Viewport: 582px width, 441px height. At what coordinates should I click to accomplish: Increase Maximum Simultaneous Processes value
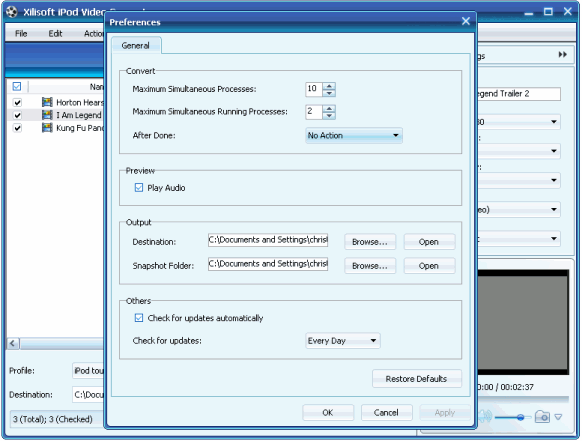pyautogui.click(x=329, y=86)
